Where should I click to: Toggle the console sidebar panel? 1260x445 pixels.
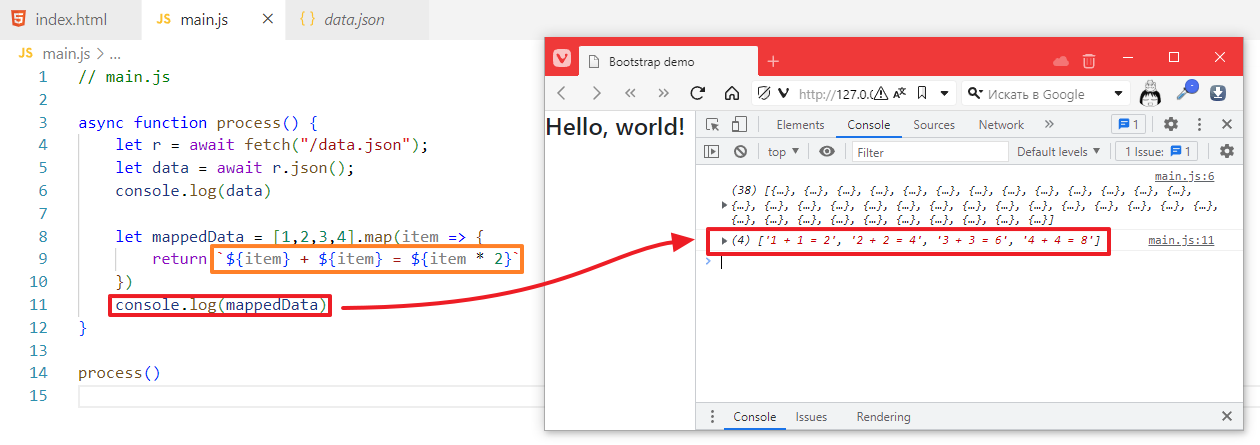tap(712, 152)
